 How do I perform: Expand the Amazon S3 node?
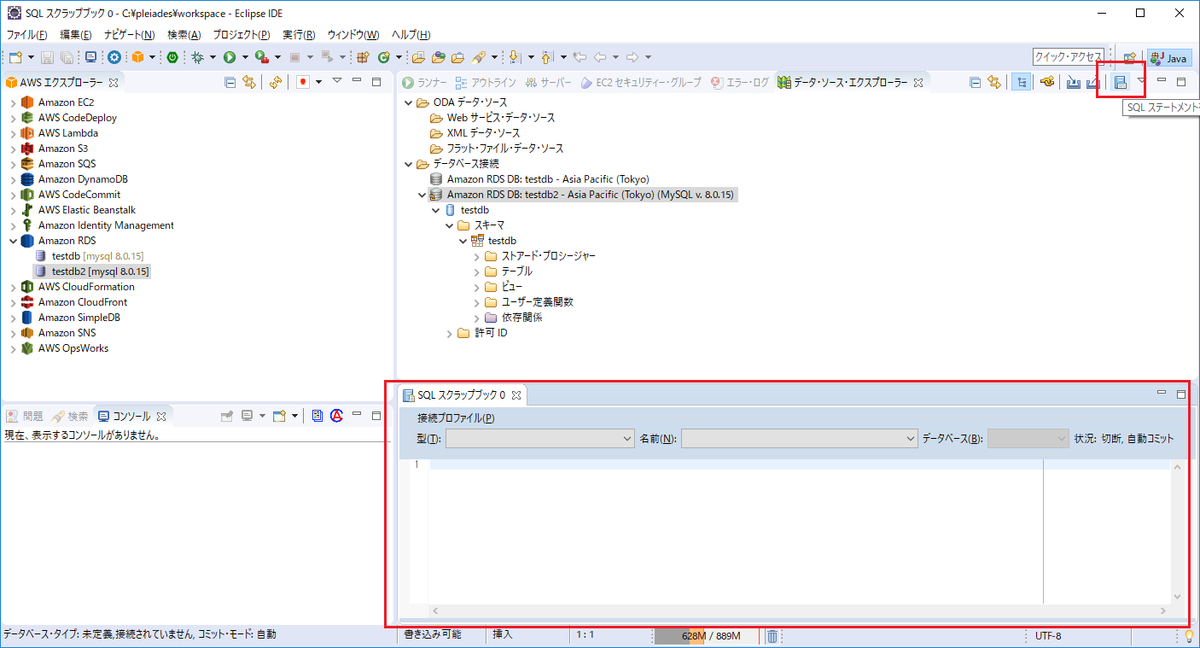tap(12, 148)
